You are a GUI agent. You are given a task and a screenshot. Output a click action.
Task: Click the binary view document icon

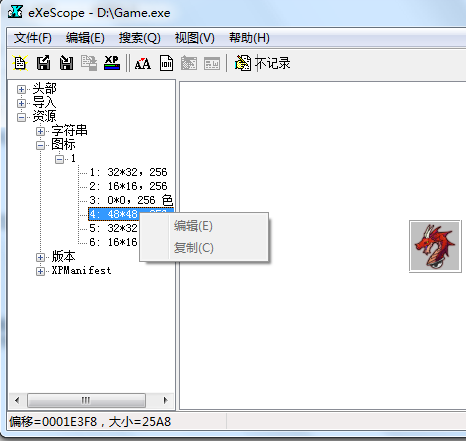point(166,63)
